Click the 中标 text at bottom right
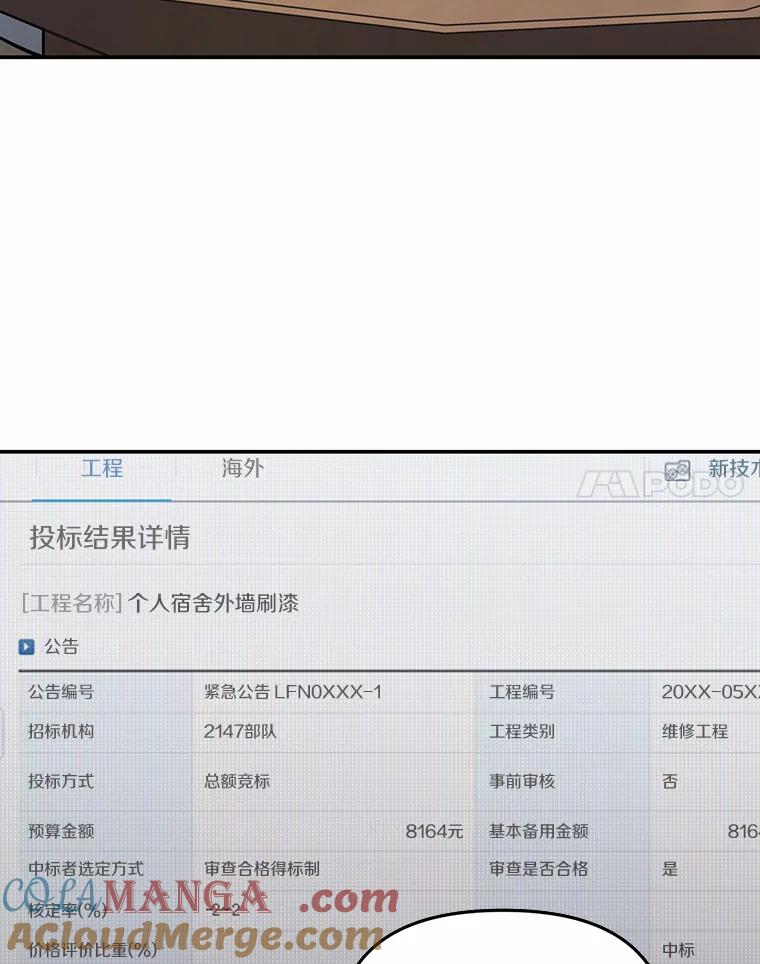This screenshot has width=760, height=964. point(678,950)
